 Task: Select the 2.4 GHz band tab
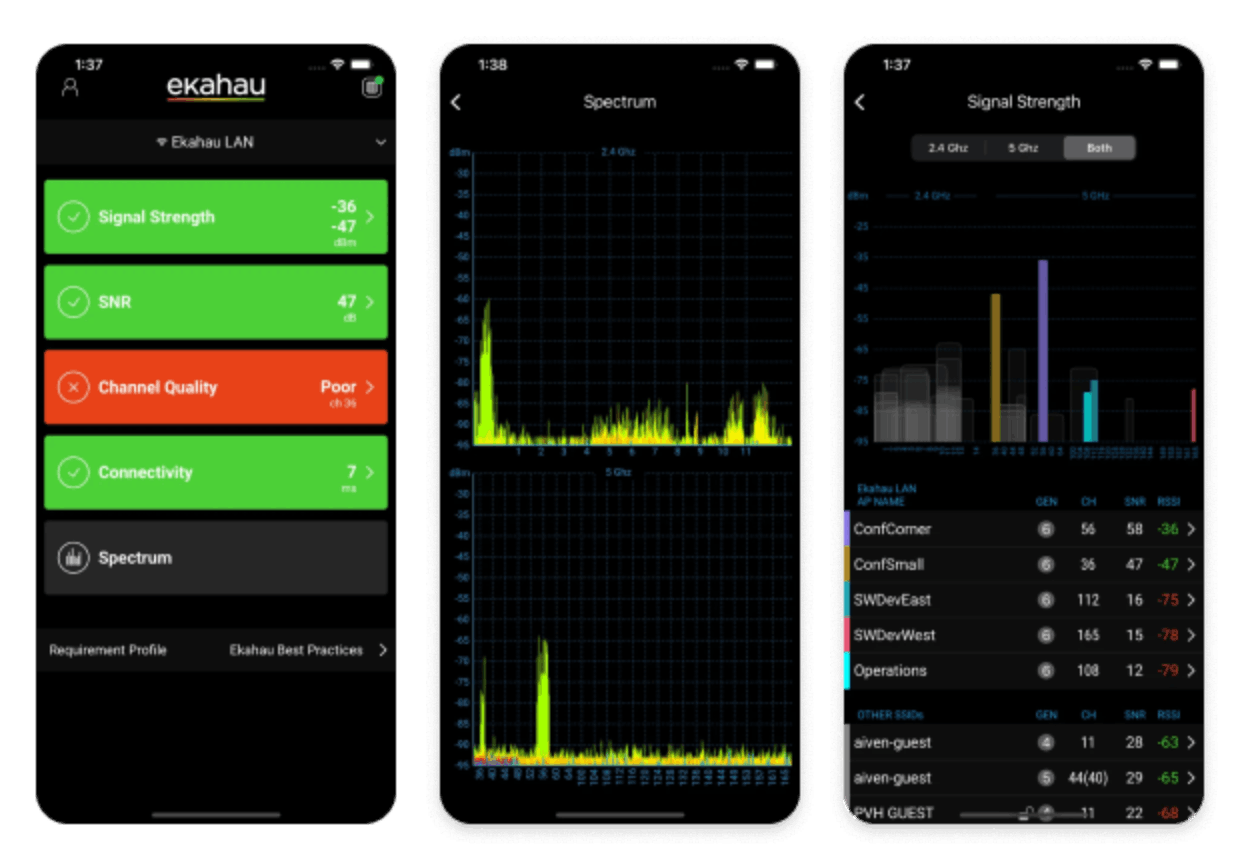coord(948,148)
